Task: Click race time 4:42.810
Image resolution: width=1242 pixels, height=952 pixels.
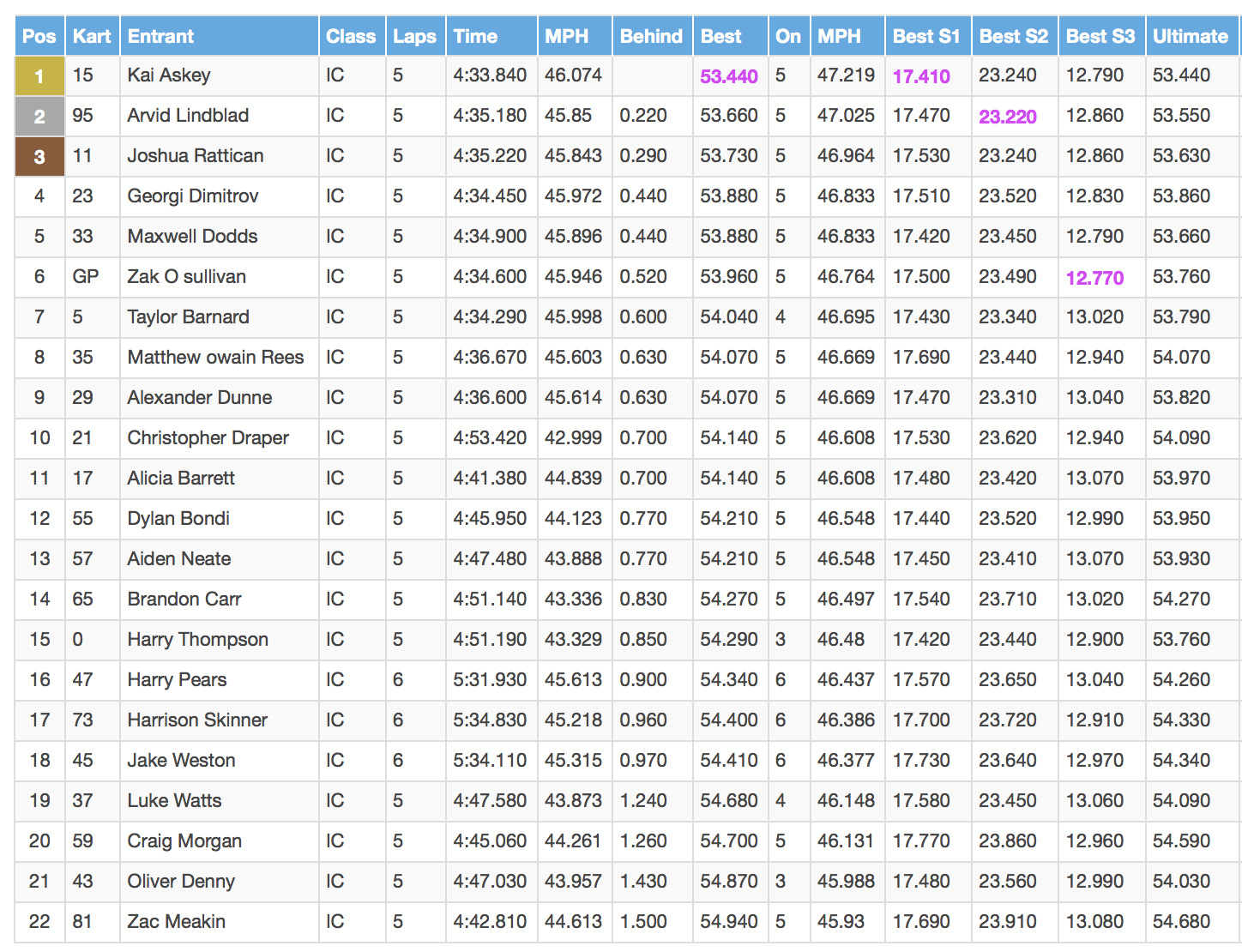Action: [x=490, y=922]
